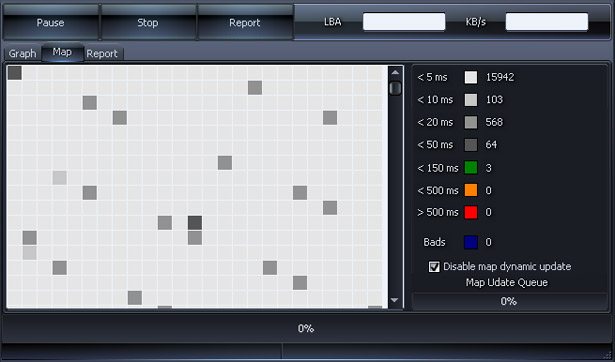Screen dimensions: 615x362
Task: Click the 'Bads' label
Action: coord(434,242)
